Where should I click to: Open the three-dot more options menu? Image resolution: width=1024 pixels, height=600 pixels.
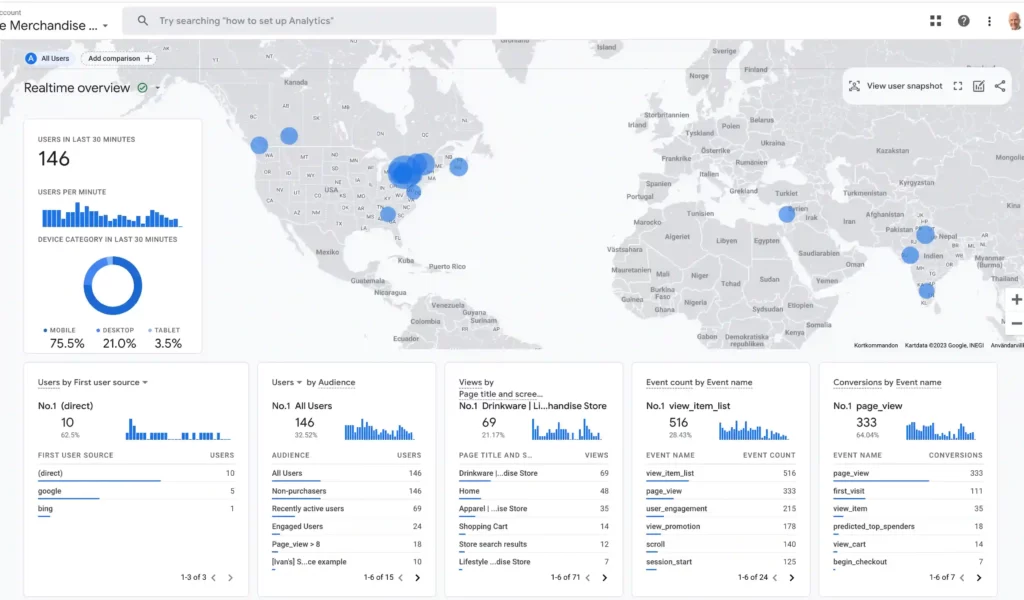click(x=989, y=21)
